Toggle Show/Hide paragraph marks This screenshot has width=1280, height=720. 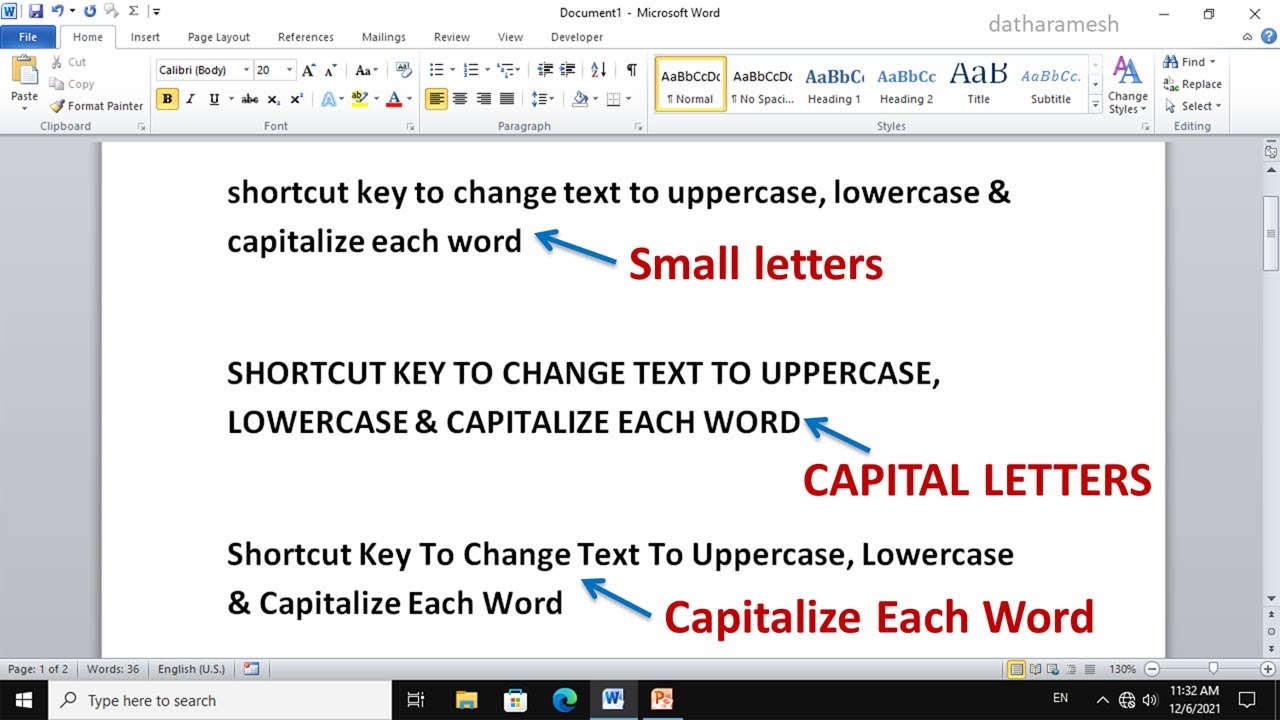pos(631,70)
